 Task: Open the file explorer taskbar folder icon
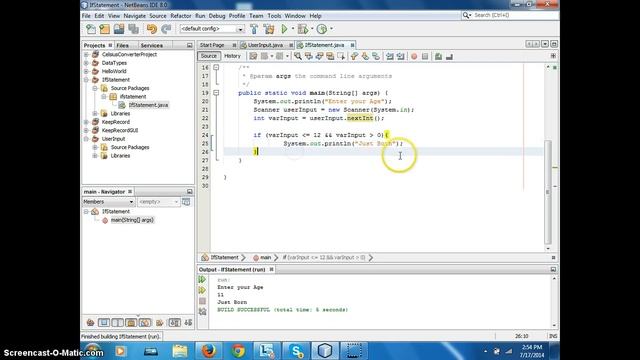(180, 351)
